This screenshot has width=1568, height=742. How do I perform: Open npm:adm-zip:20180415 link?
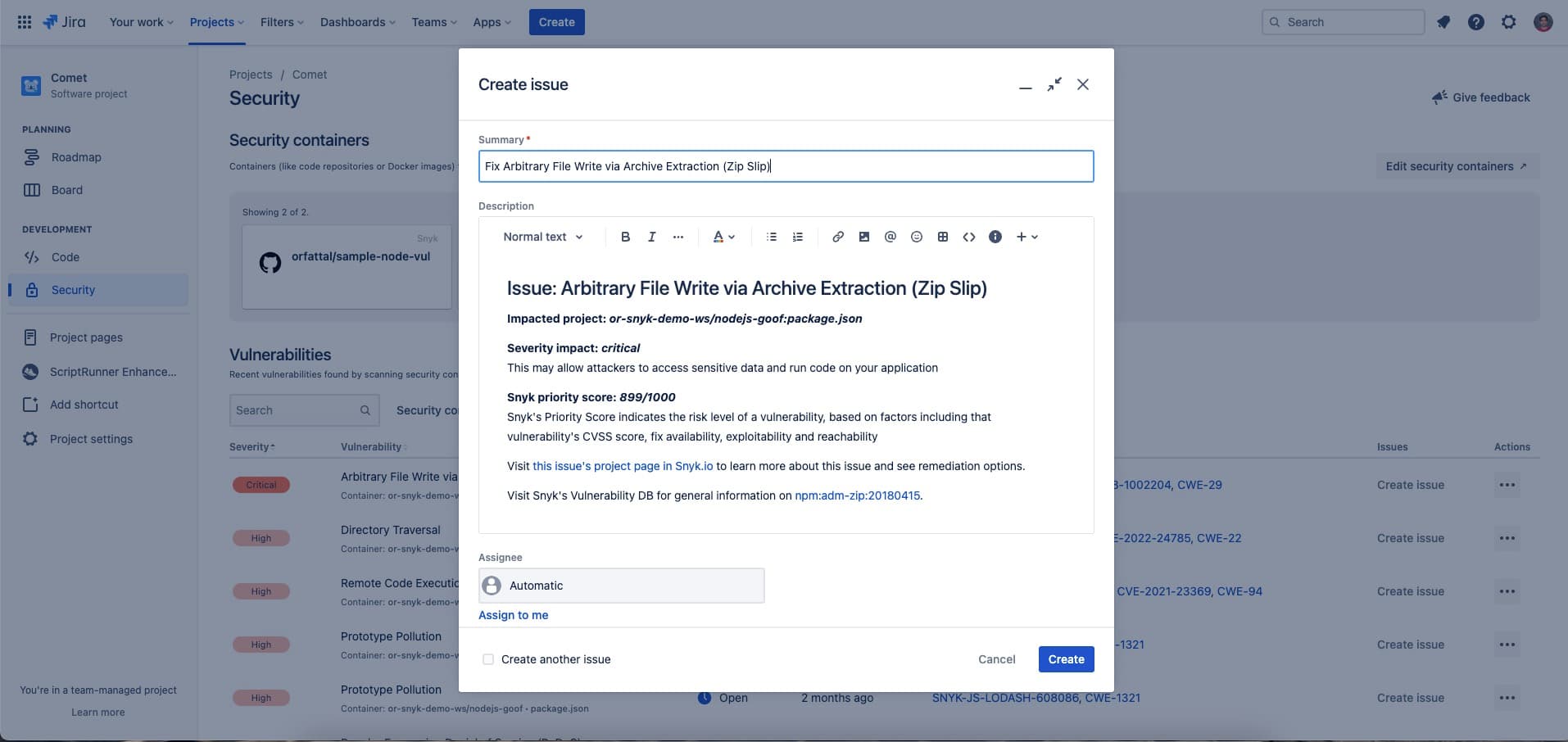[x=857, y=495]
